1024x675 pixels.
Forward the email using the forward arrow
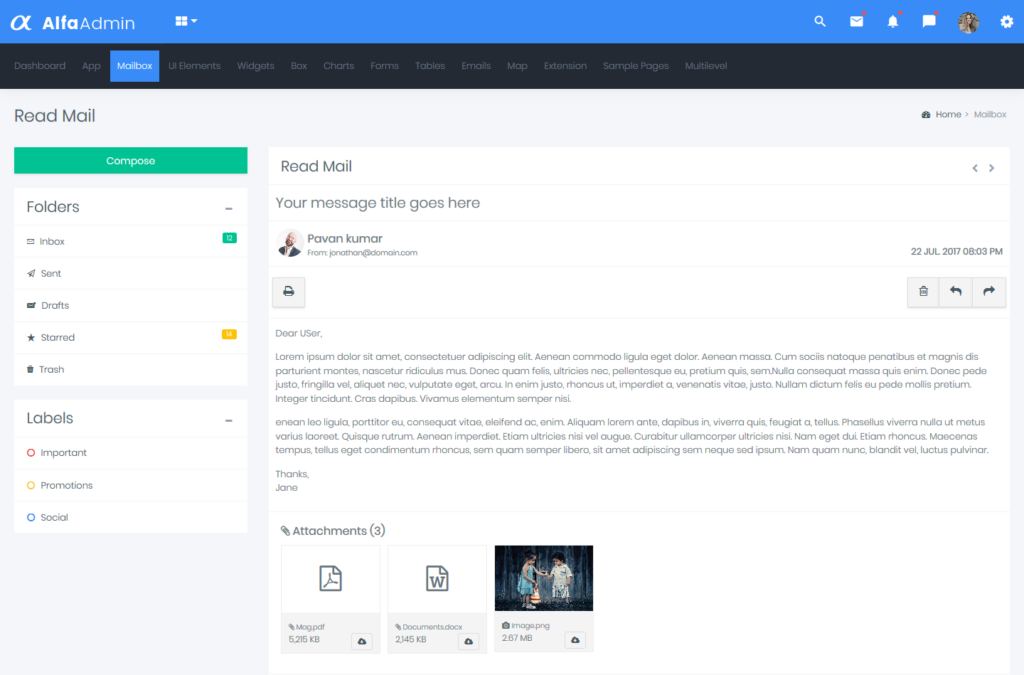(988, 291)
